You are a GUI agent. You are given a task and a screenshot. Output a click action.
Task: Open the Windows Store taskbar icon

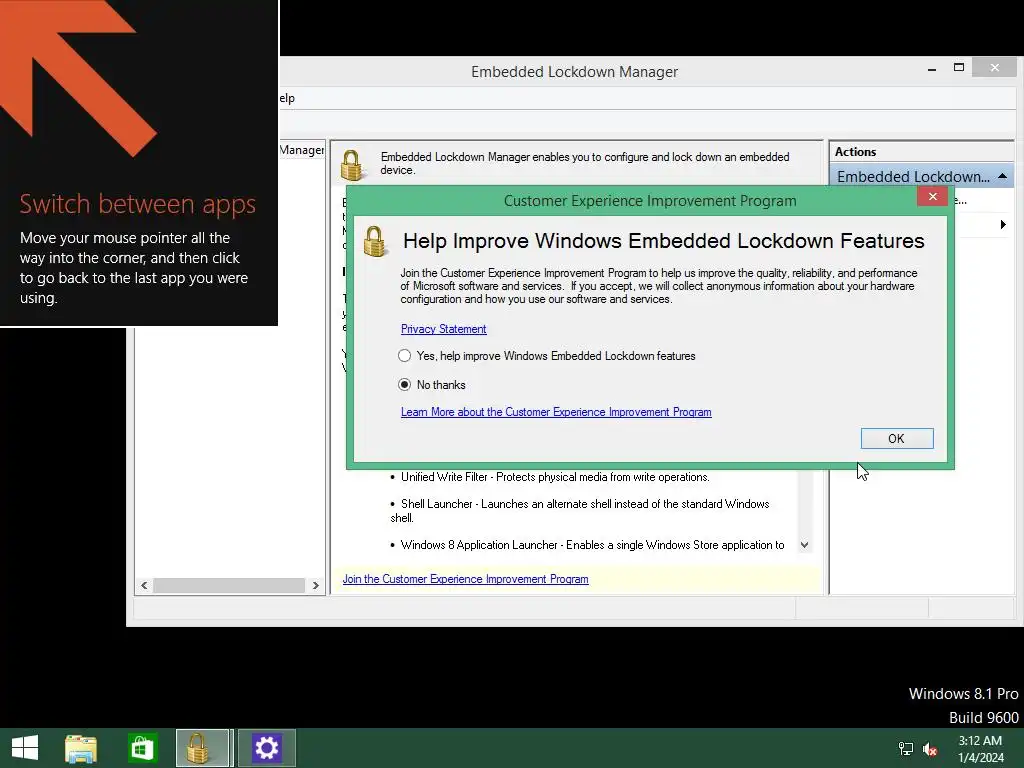pyautogui.click(x=142, y=748)
